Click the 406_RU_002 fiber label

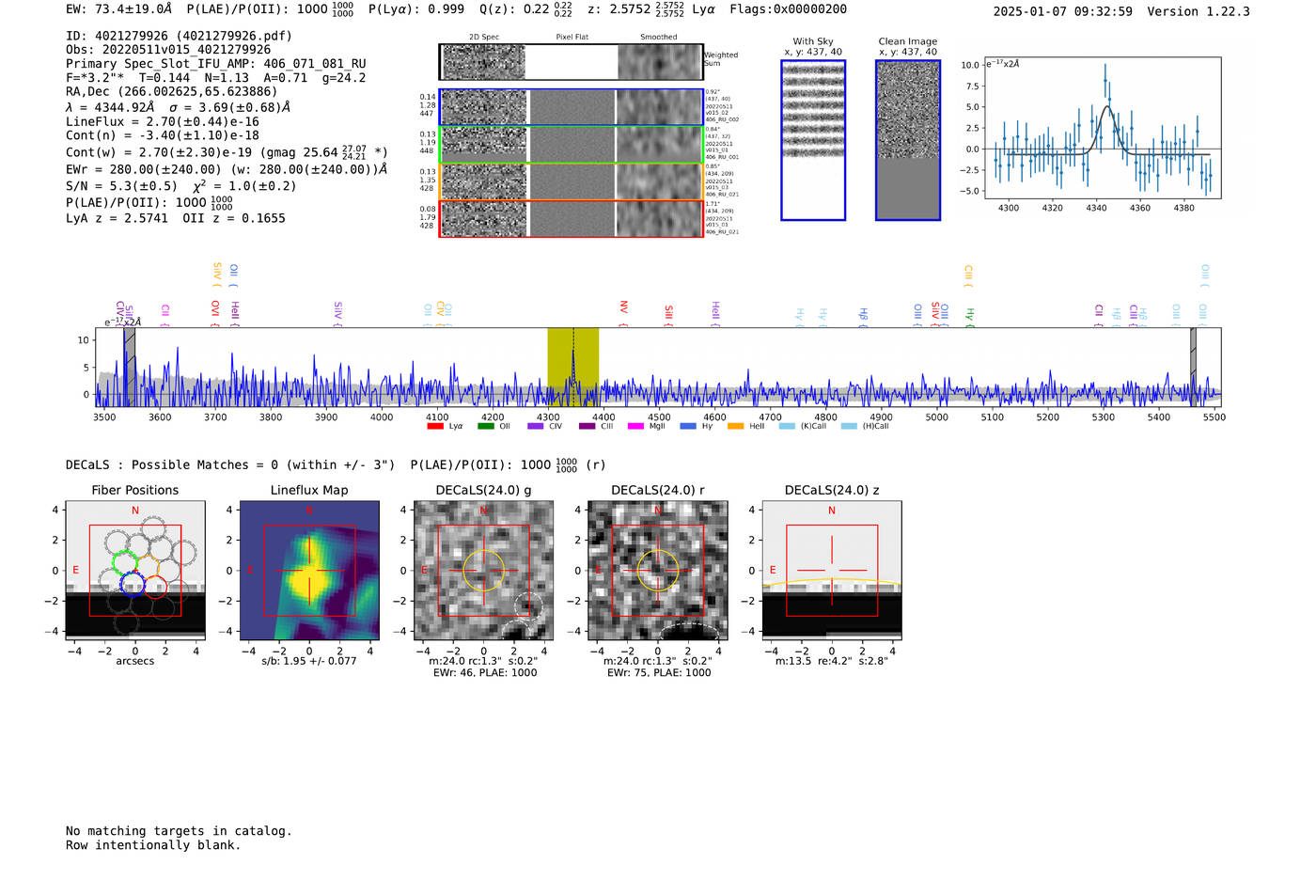(x=722, y=120)
